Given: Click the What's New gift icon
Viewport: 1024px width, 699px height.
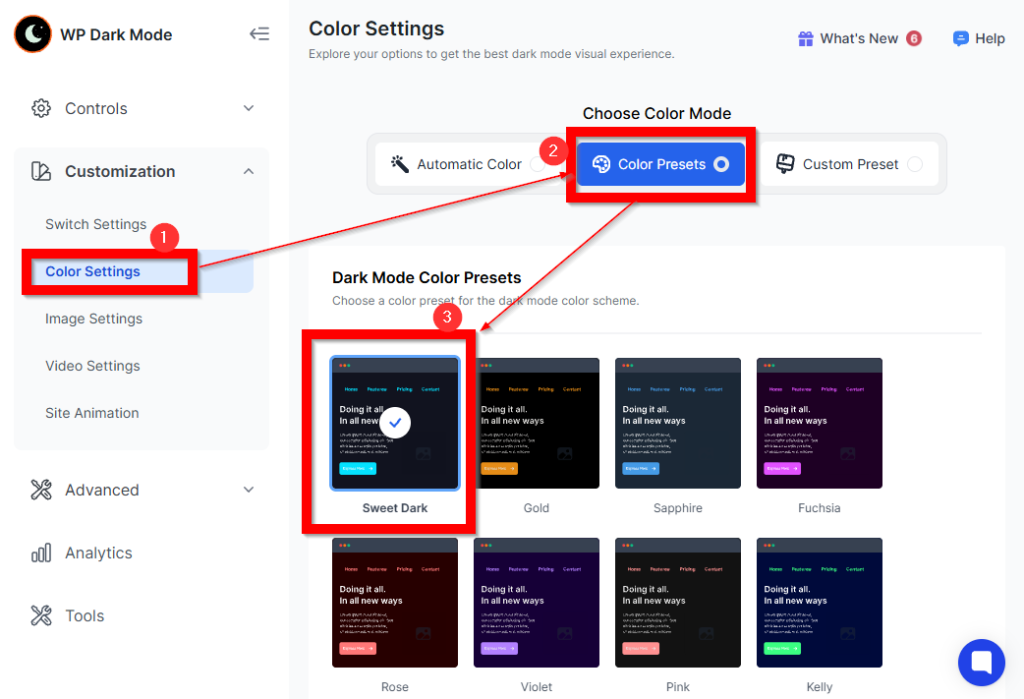Looking at the screenshot, I should [x=806, y=39].
